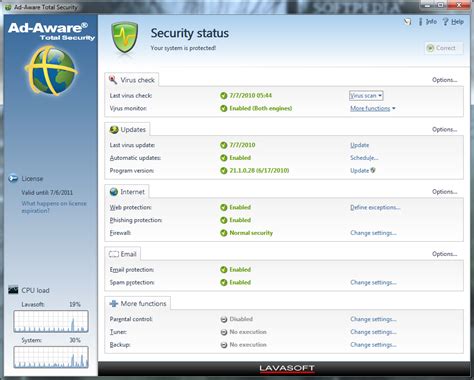Change settings for Spam protection

coord(373,282)
